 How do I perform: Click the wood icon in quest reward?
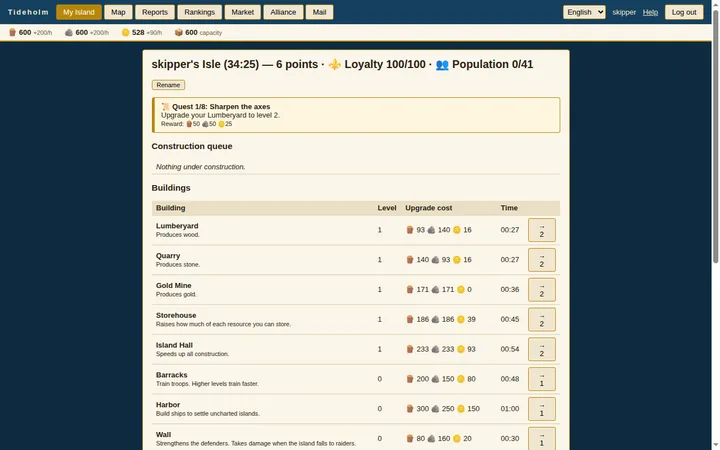coord(189,124)
